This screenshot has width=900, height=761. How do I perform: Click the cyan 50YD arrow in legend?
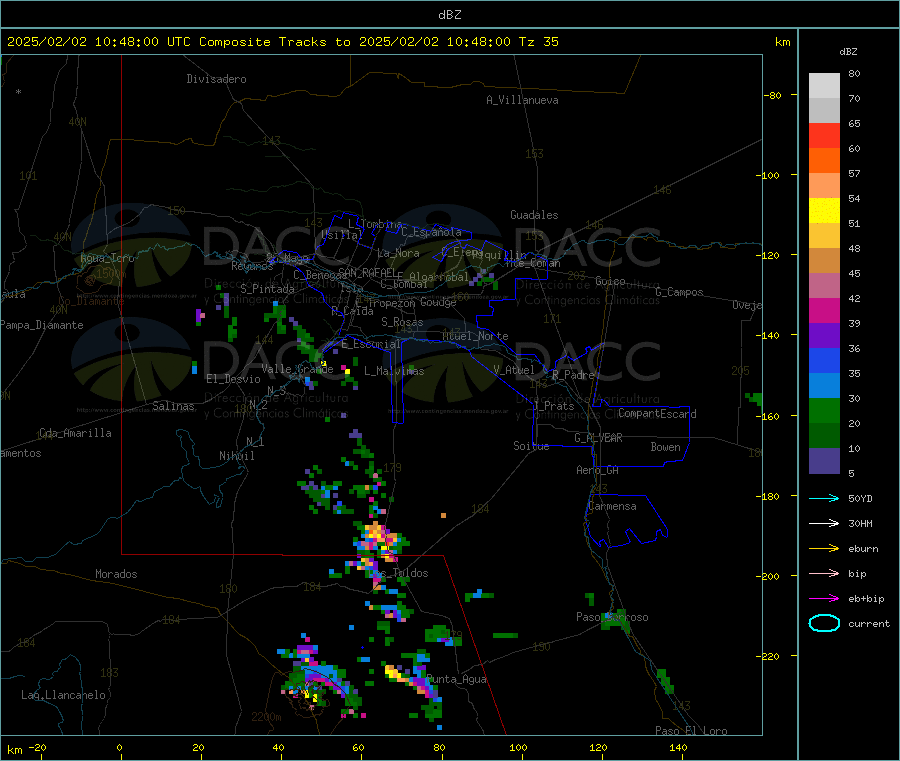coord(824,498)
